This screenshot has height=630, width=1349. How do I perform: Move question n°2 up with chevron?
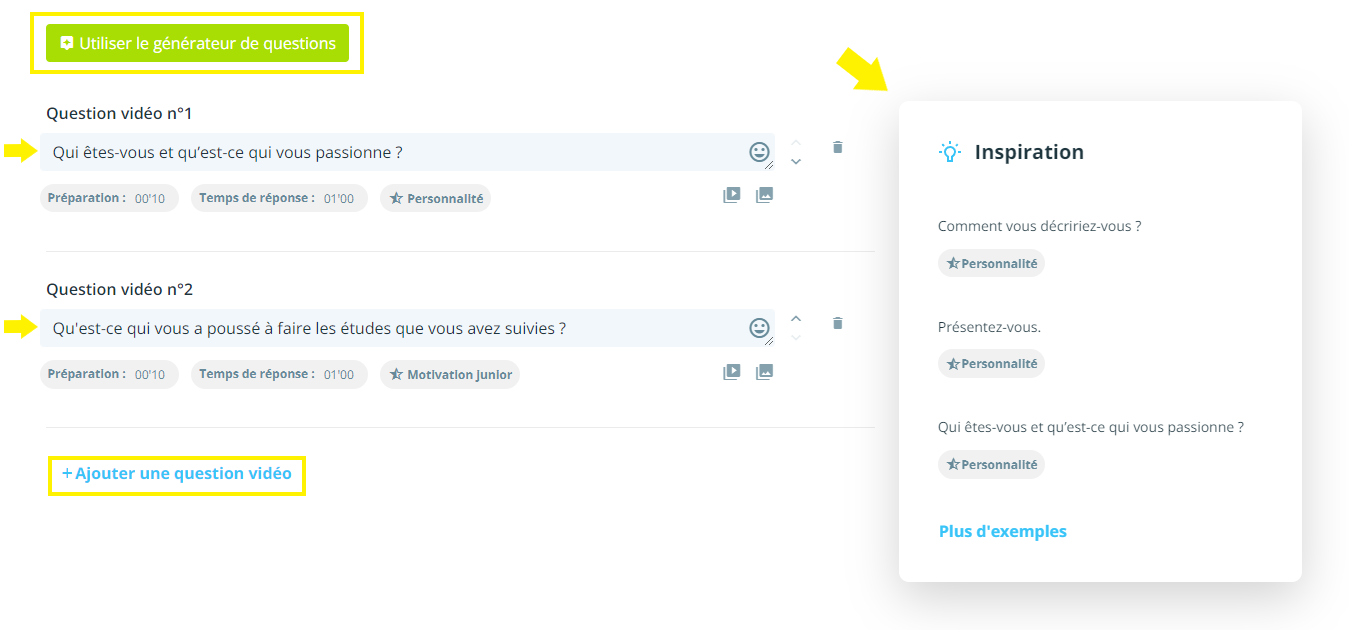(796, 318)
